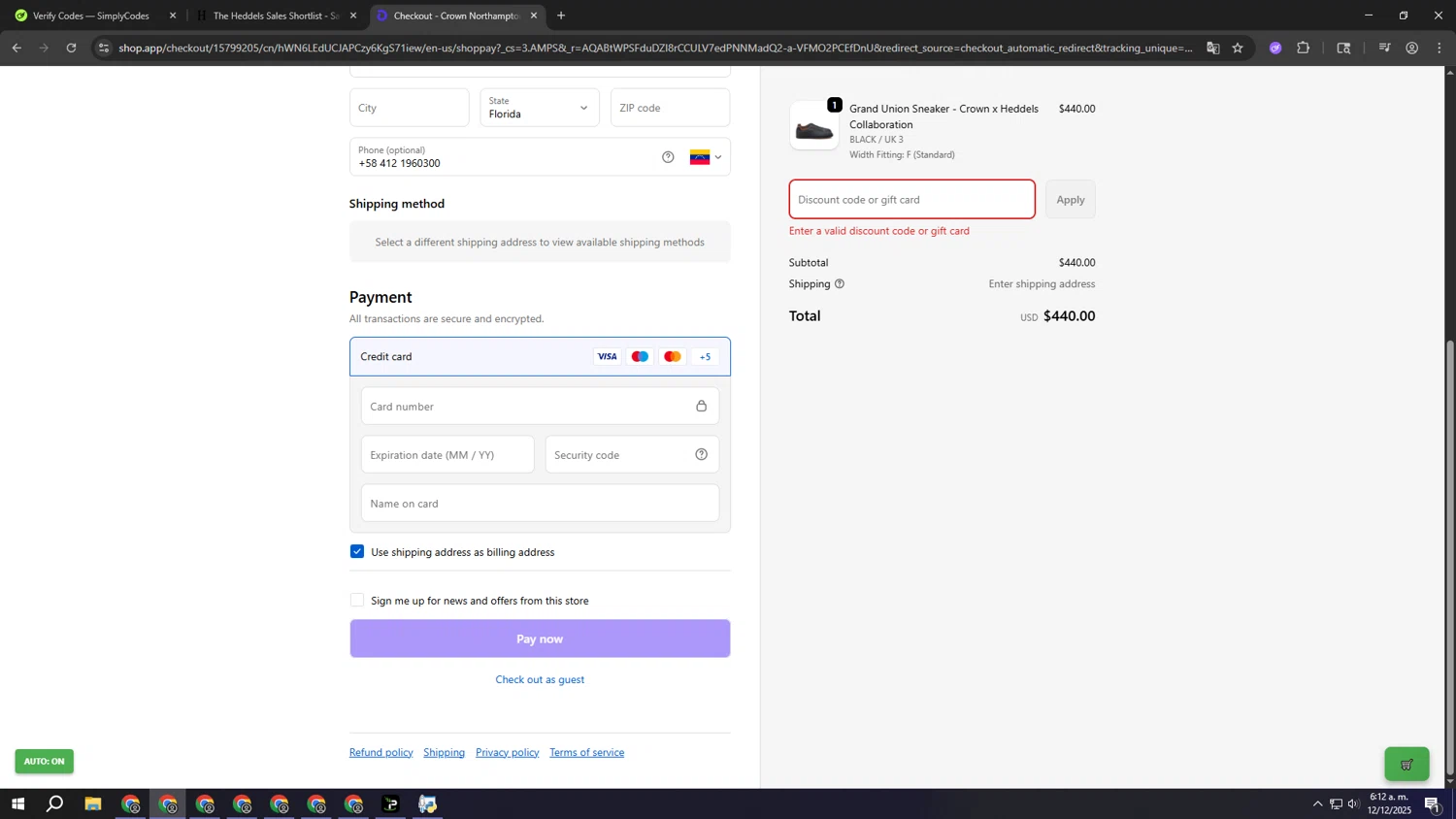Open a new browser tab

561,16
